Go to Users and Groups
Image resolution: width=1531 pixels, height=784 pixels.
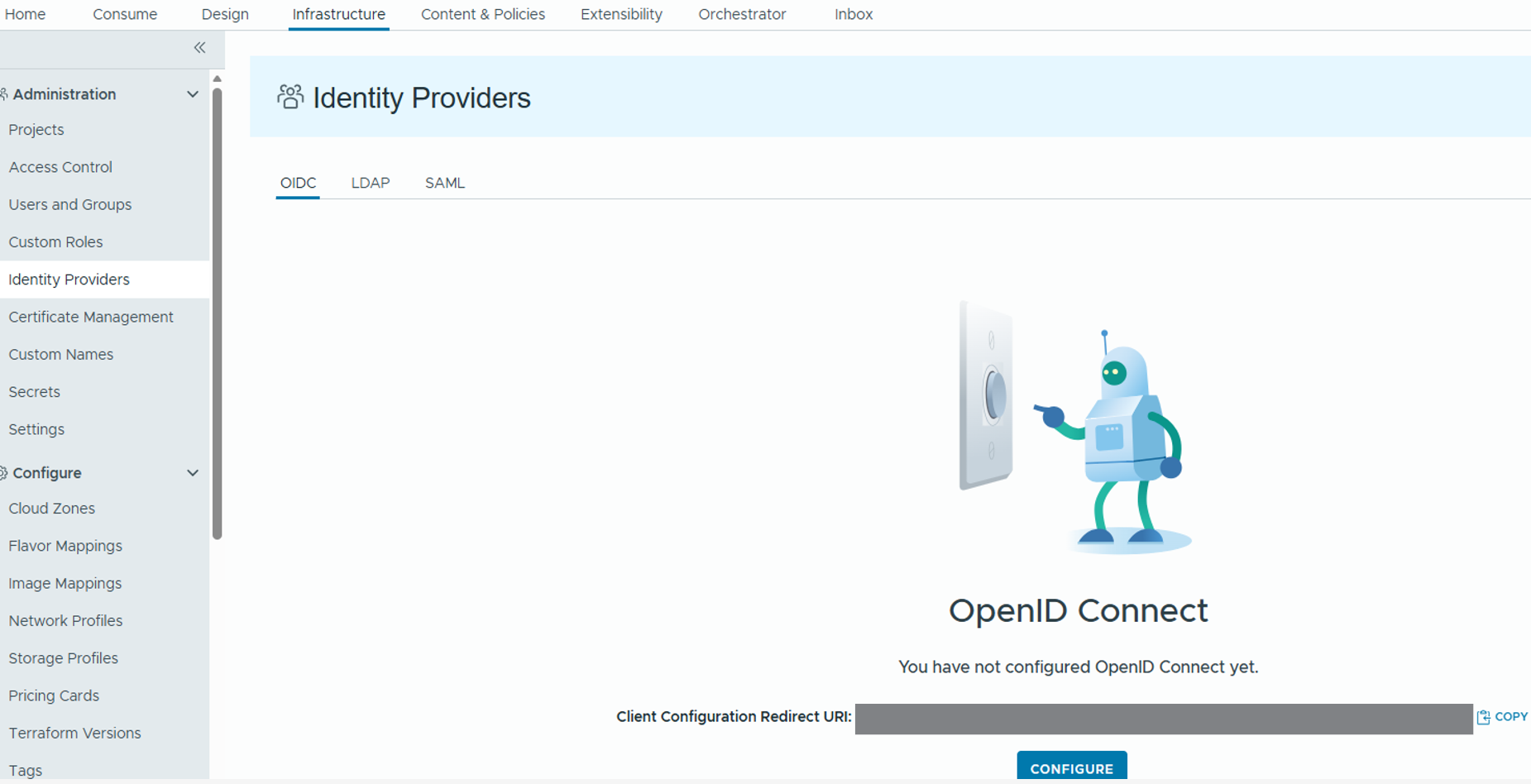70,204
